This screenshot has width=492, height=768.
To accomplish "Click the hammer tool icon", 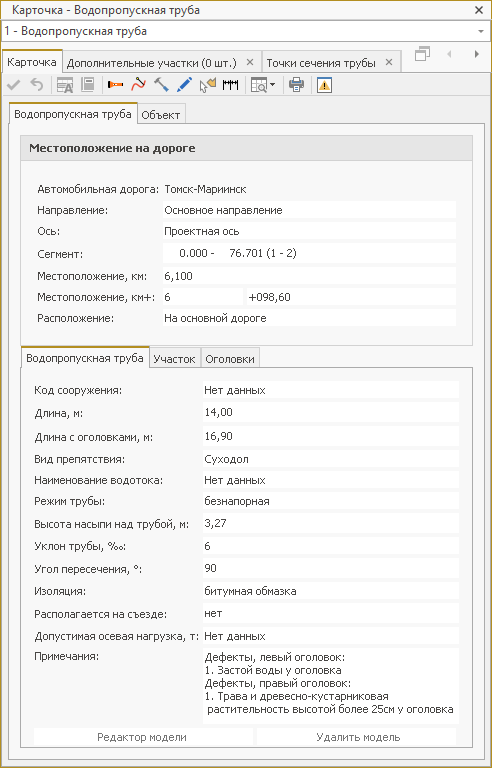I will (x=161, y=85).
